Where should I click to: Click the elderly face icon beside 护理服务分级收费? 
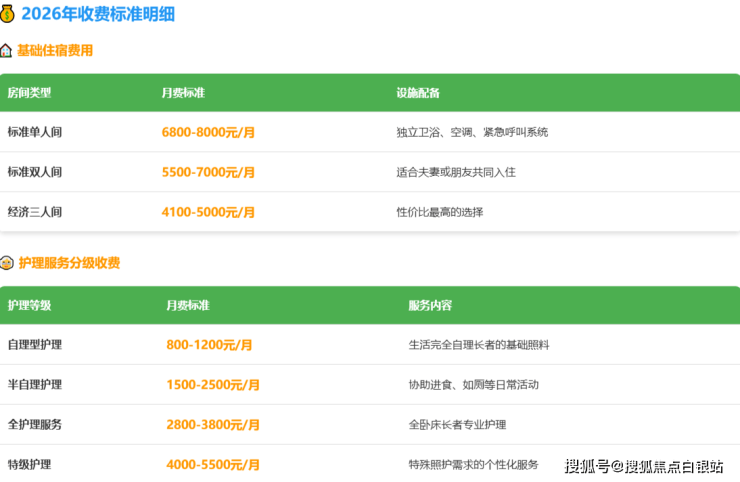pyautogui.click(x=6, y=264)
